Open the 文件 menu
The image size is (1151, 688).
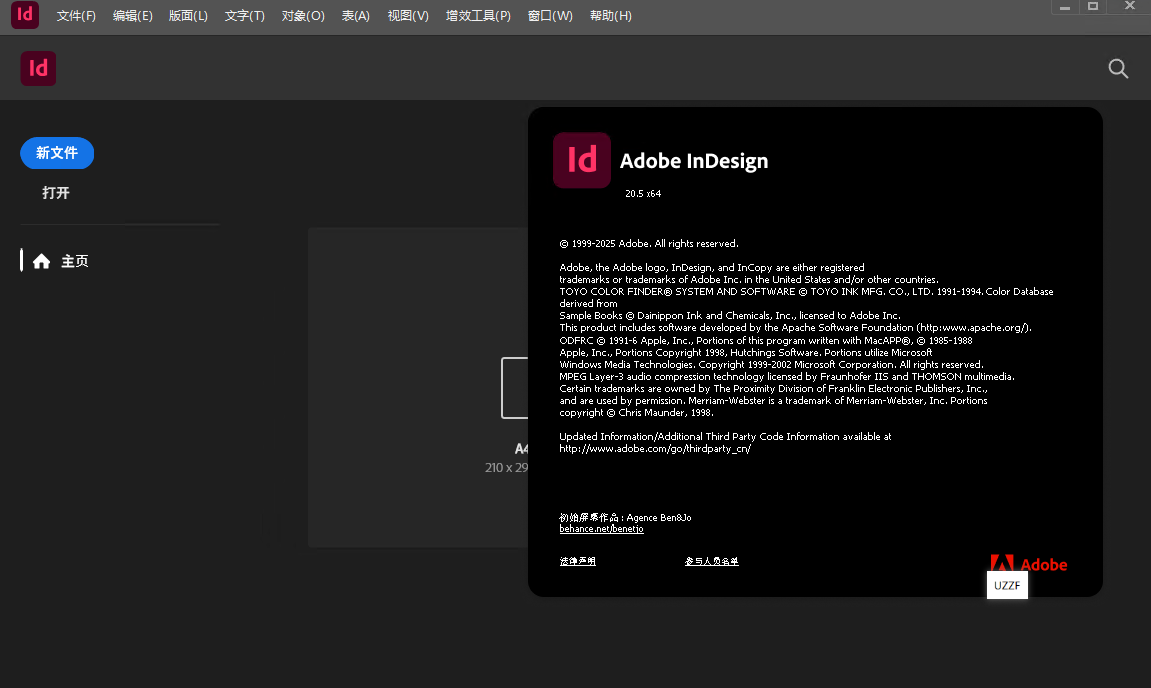tap(76, 15)
